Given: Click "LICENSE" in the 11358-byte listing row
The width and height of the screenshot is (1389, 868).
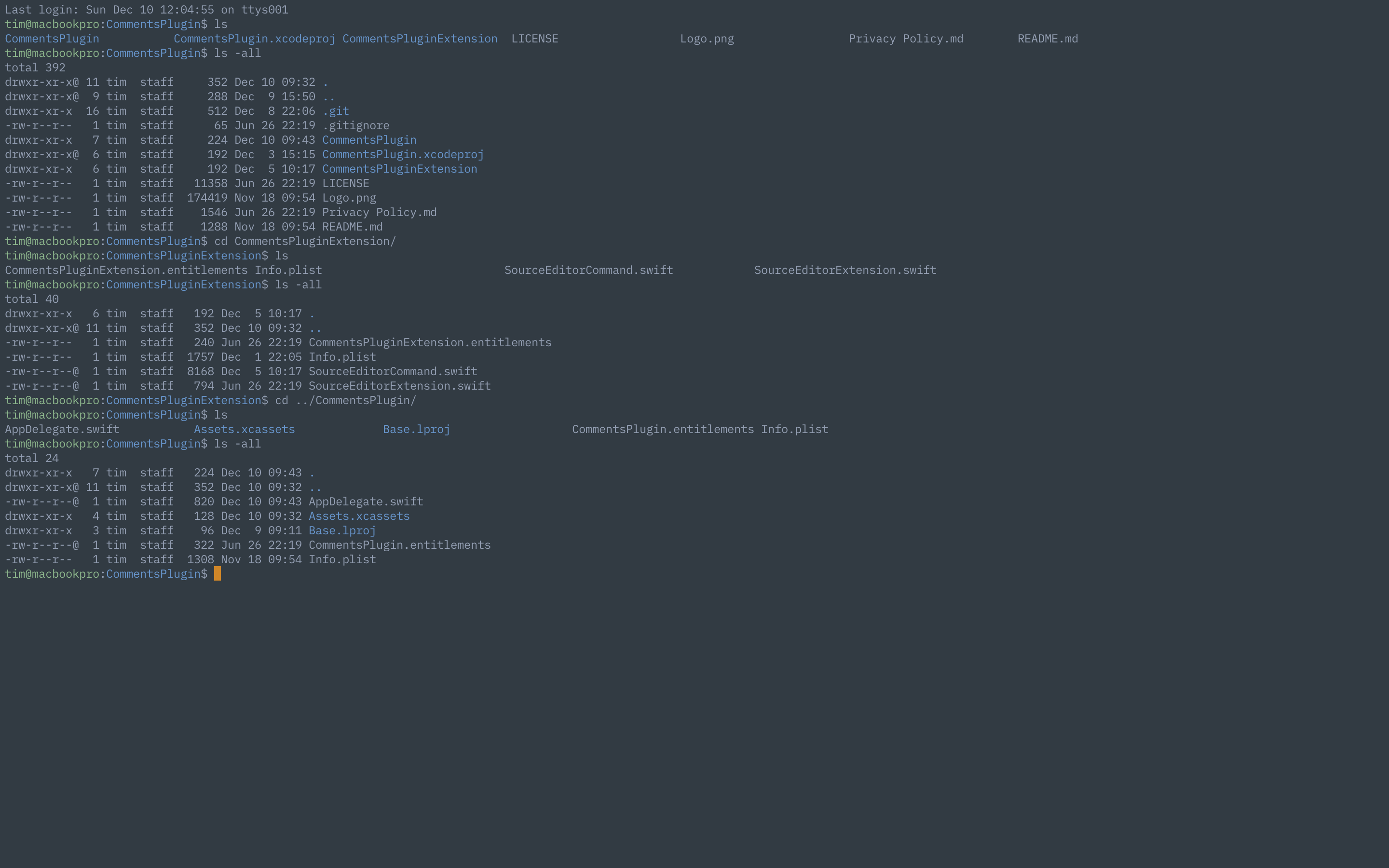Looking at the screenshot, I should tap(346, 183).
